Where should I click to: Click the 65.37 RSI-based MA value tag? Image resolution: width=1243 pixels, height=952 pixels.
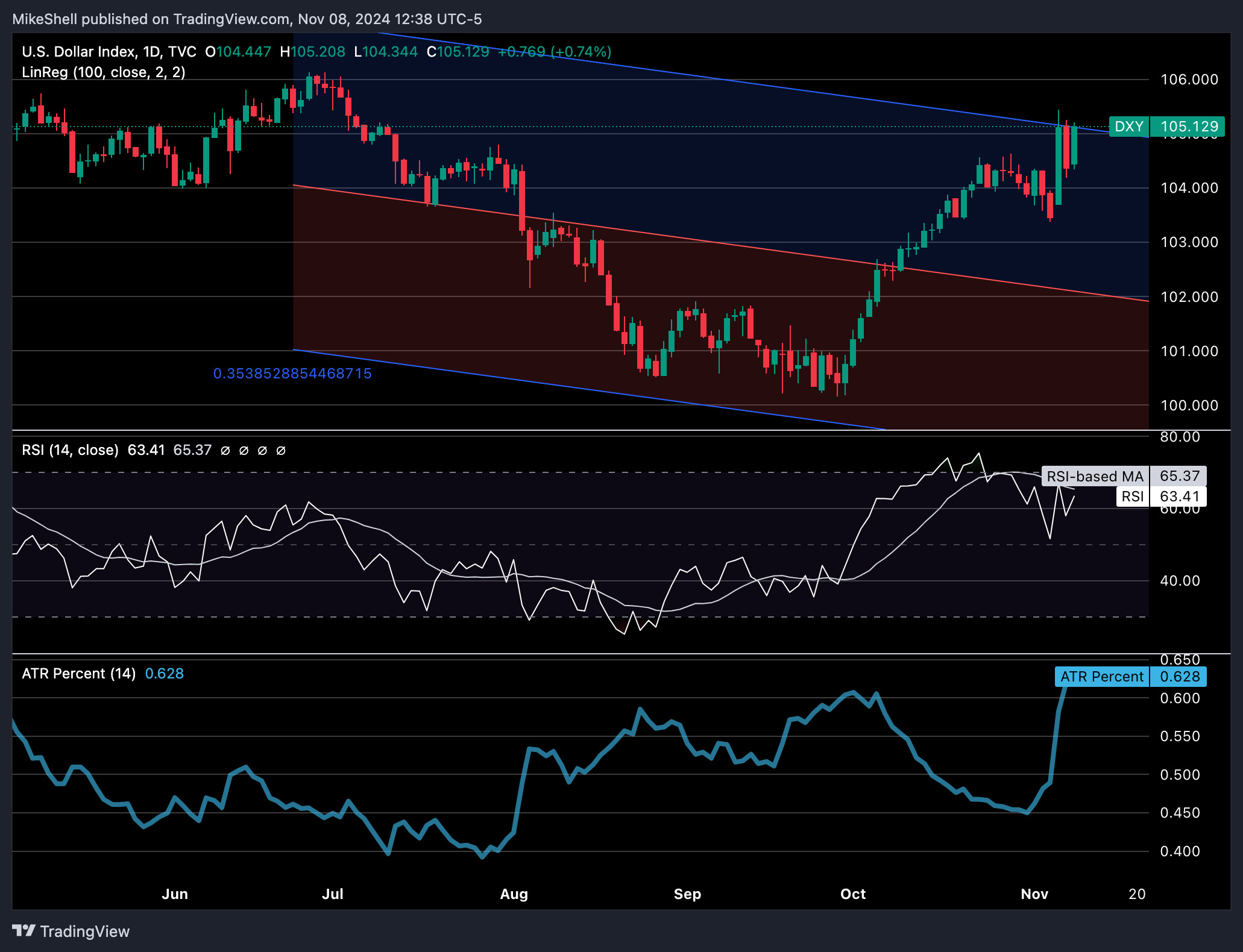click(x=1179, y=476)
